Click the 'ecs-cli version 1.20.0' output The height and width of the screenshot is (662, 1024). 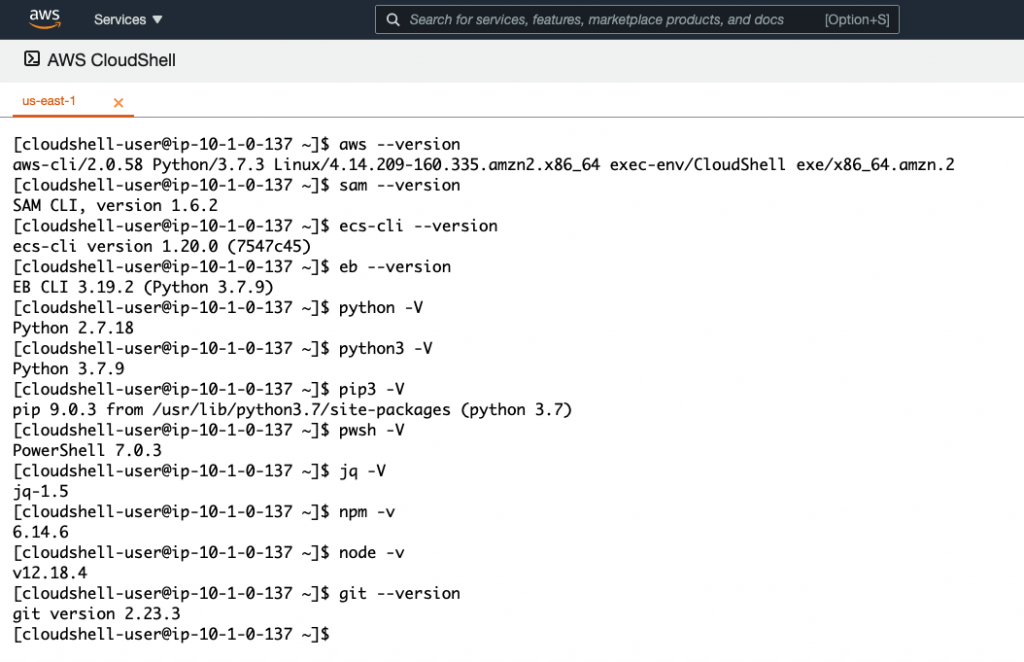(x=162, y=246)
